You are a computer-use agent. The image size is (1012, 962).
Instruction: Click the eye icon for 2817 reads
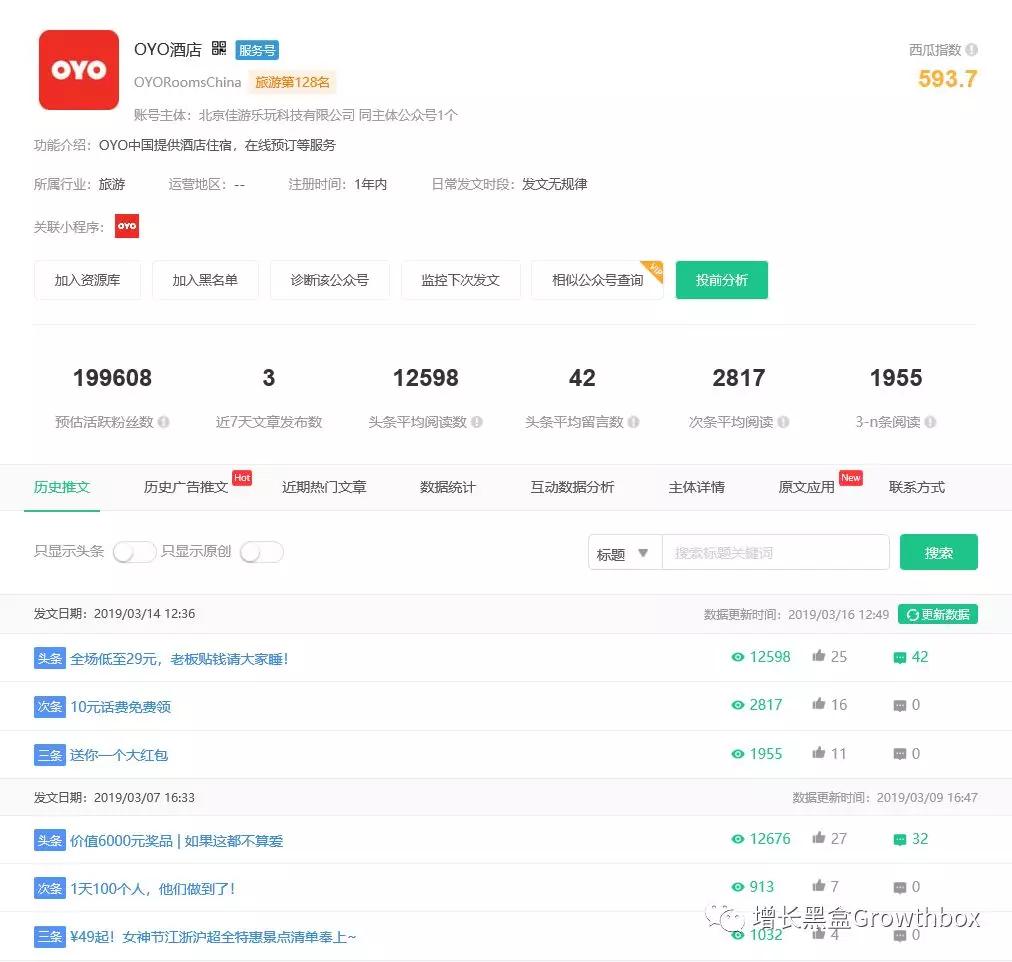(x=738, y=705)
